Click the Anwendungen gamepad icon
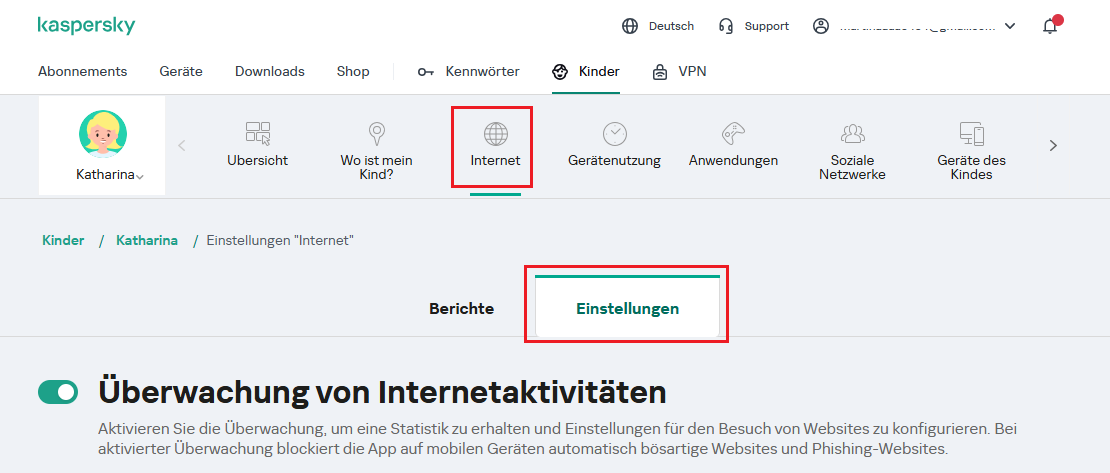This screenshot has width=1110, height=473. pyautogui.click(x=733, y=133)
